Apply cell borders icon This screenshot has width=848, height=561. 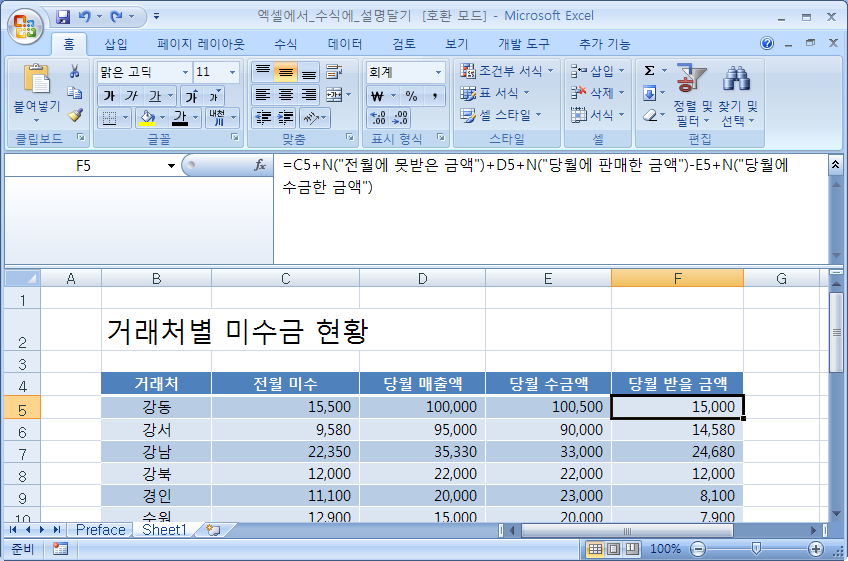coord(109,117)
